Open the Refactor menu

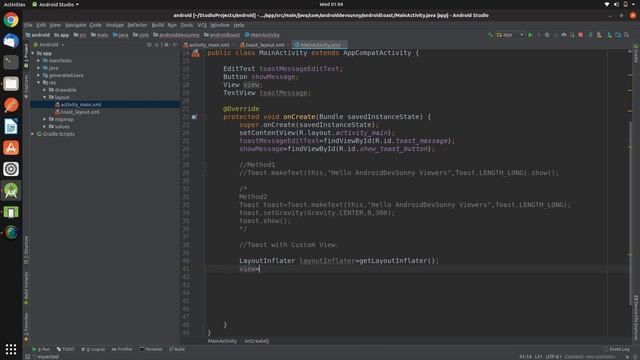[137, 25]
